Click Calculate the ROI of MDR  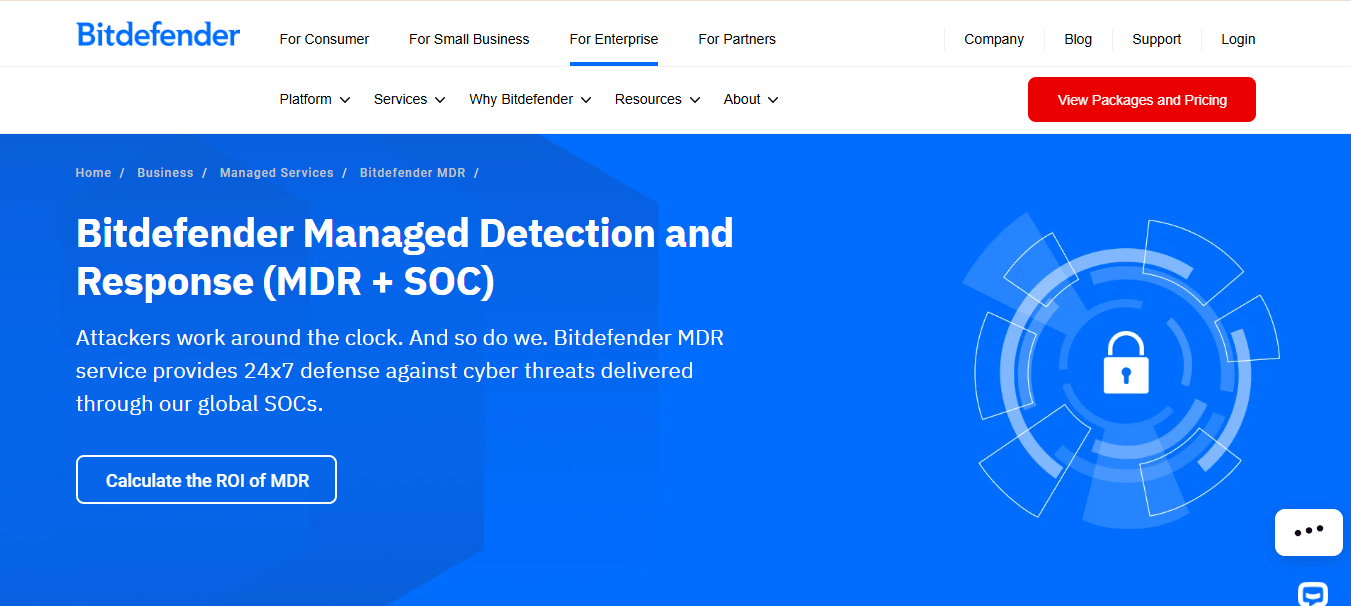coord(206,480)
